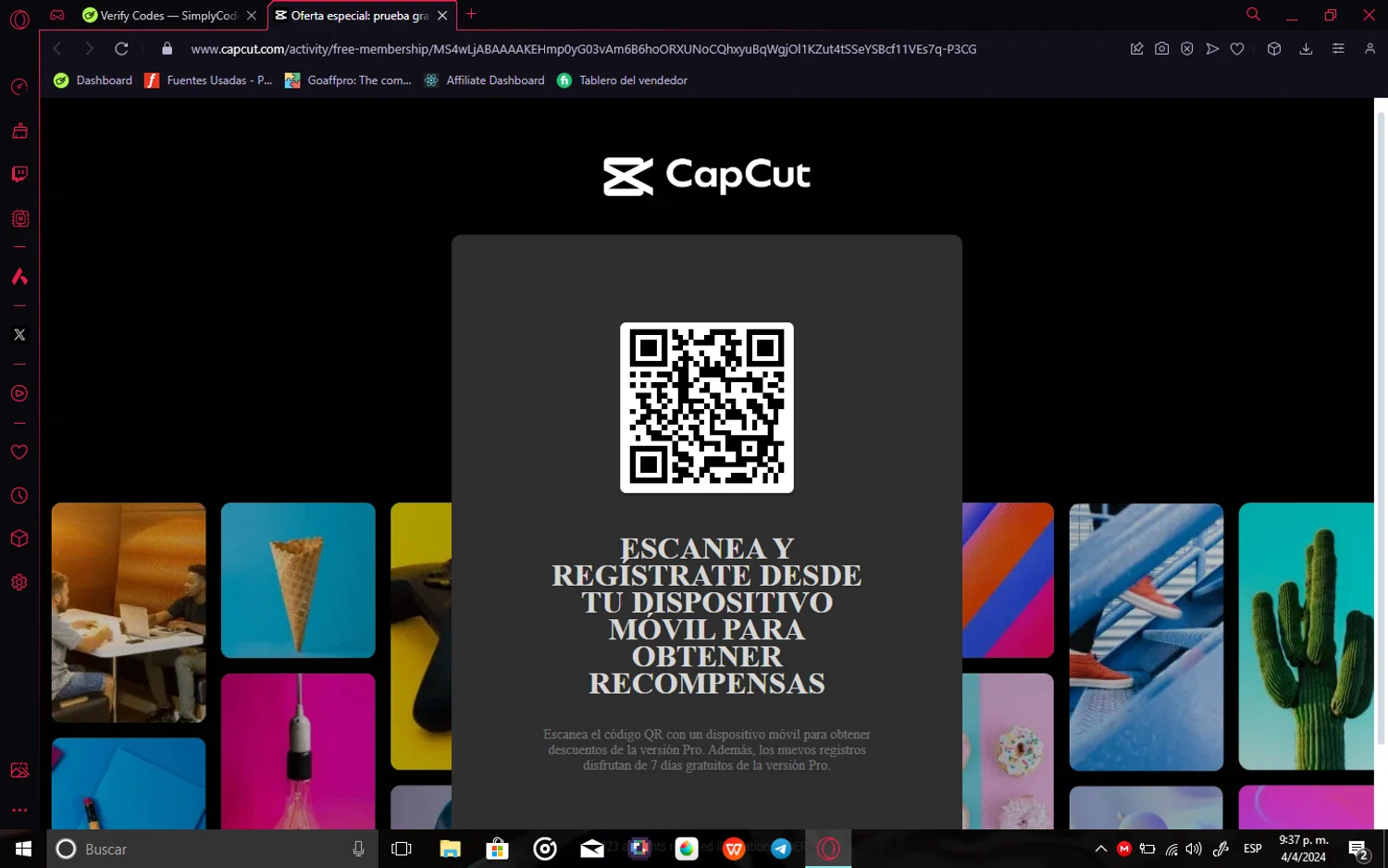Open History clock in sidebar

pyautogui.click(x=19, y=496)
